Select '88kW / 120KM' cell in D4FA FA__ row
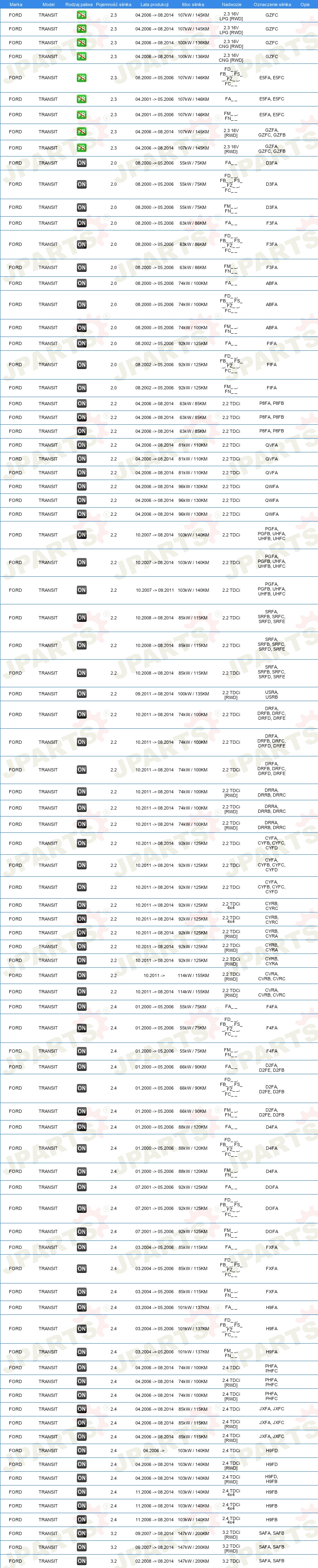 coord(193,1127)
